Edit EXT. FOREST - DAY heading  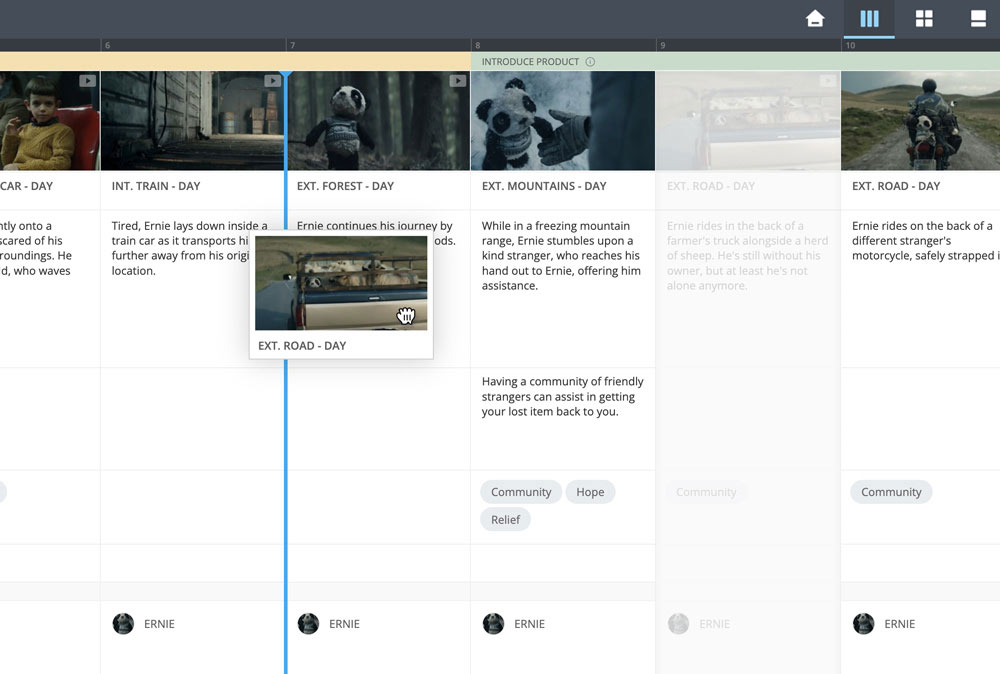tap(345, 186)
